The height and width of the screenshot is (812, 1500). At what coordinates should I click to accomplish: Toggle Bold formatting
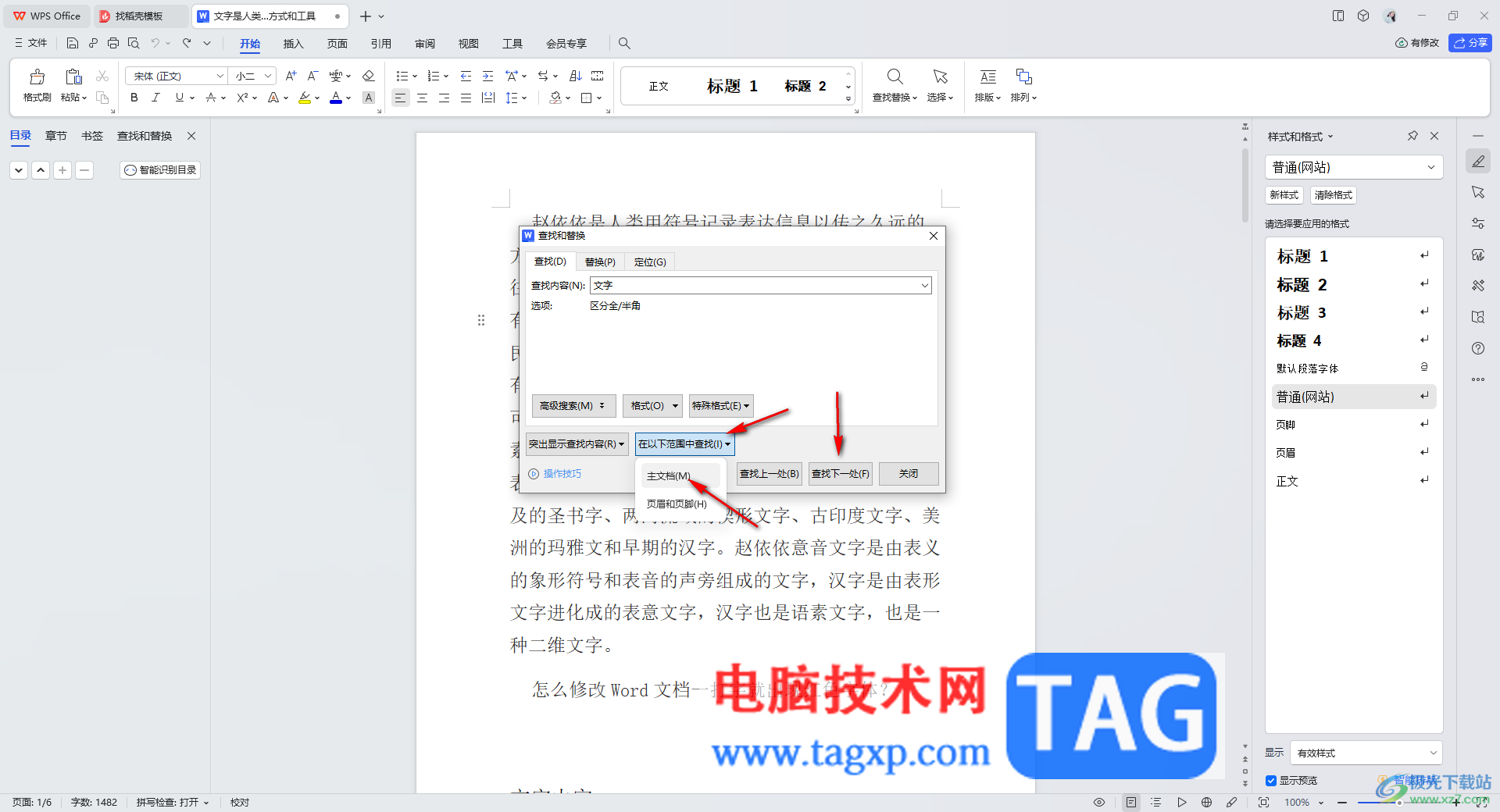click(x=134, y=98)
